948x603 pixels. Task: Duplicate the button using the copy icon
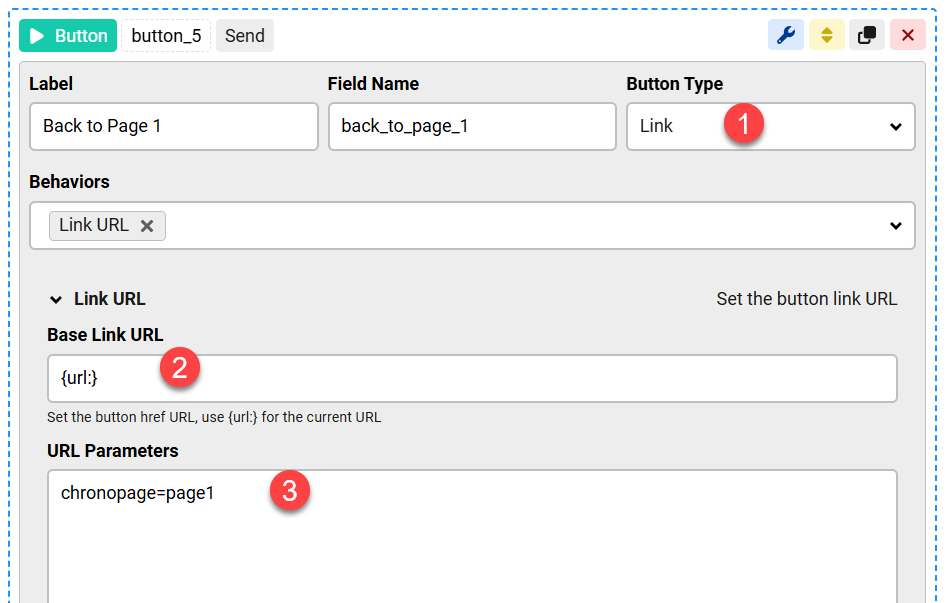(867, 35)
